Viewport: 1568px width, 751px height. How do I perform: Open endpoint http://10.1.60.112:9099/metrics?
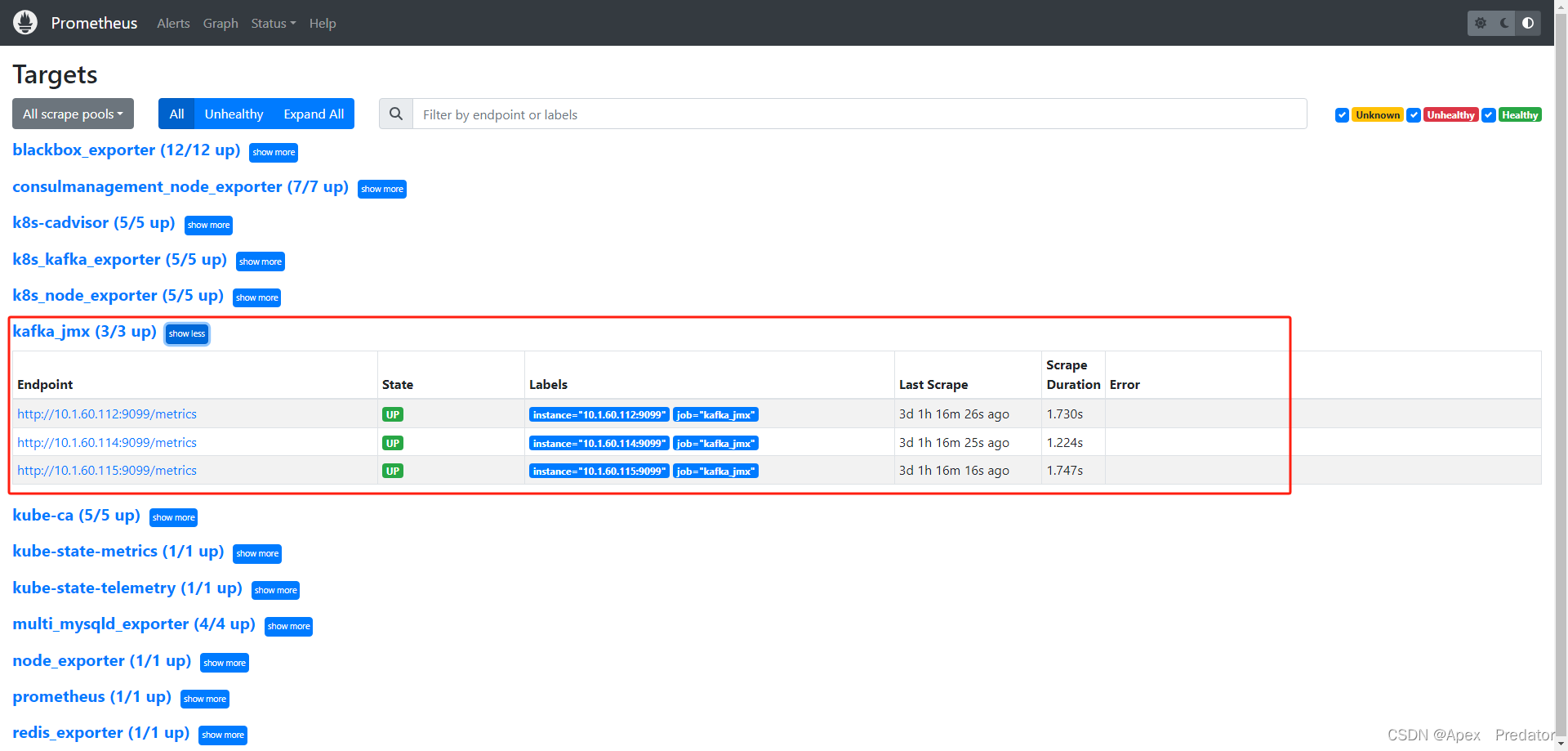pos(107,413)
